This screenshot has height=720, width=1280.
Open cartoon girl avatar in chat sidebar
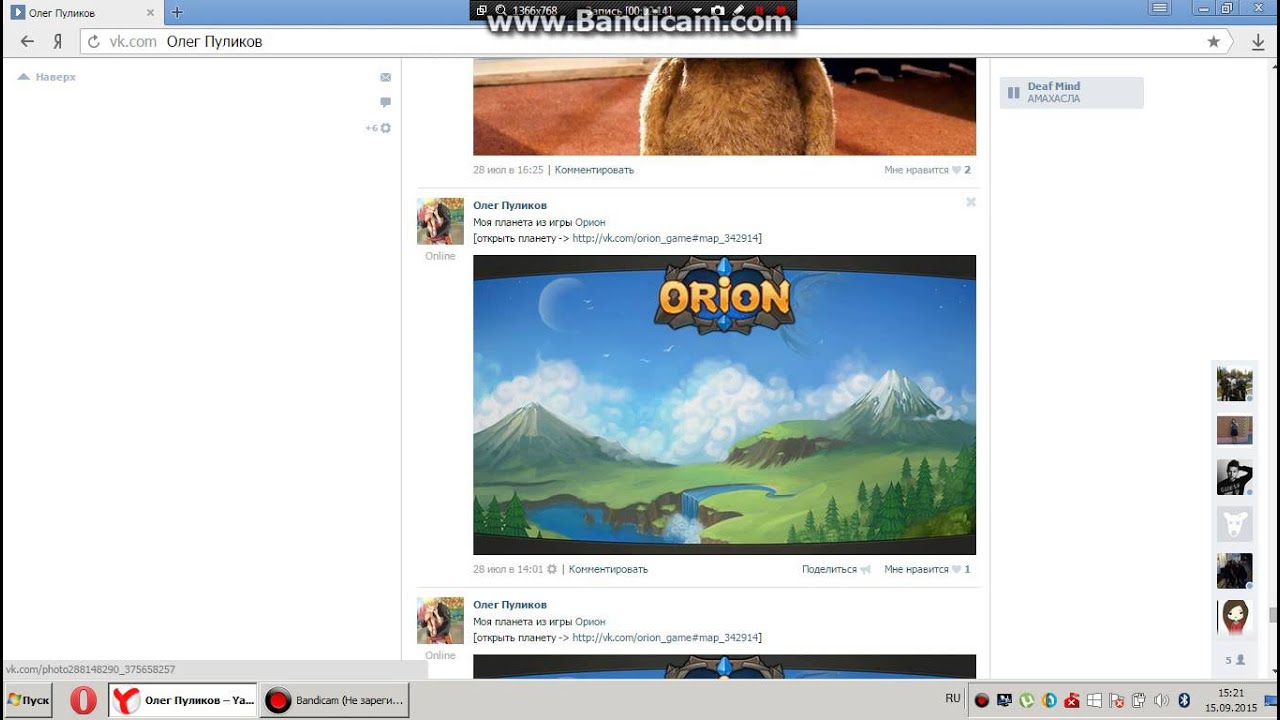point(1234,617)
